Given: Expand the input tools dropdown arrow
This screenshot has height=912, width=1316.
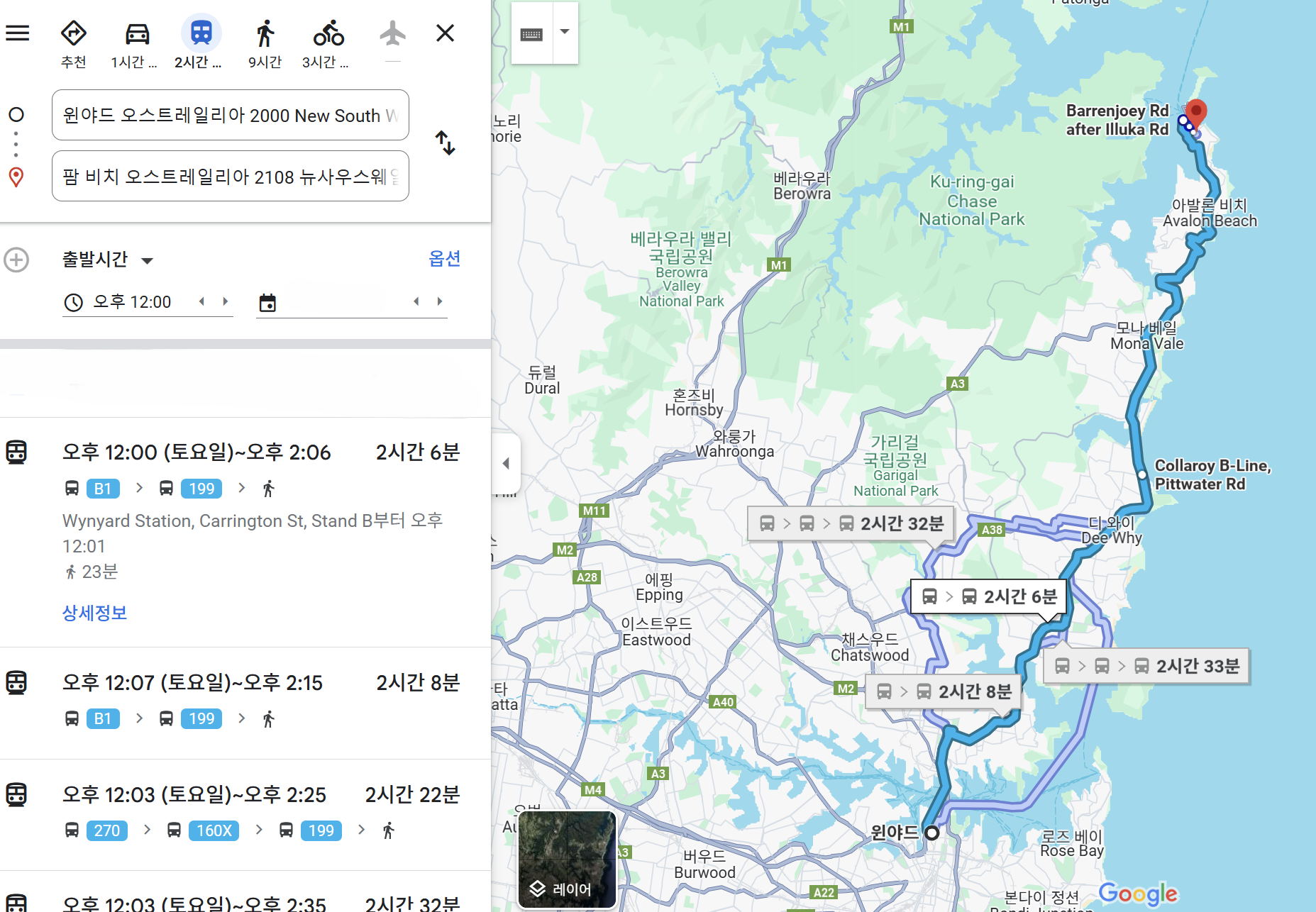Looking at the screenshot, I should [x=565, y=32].
